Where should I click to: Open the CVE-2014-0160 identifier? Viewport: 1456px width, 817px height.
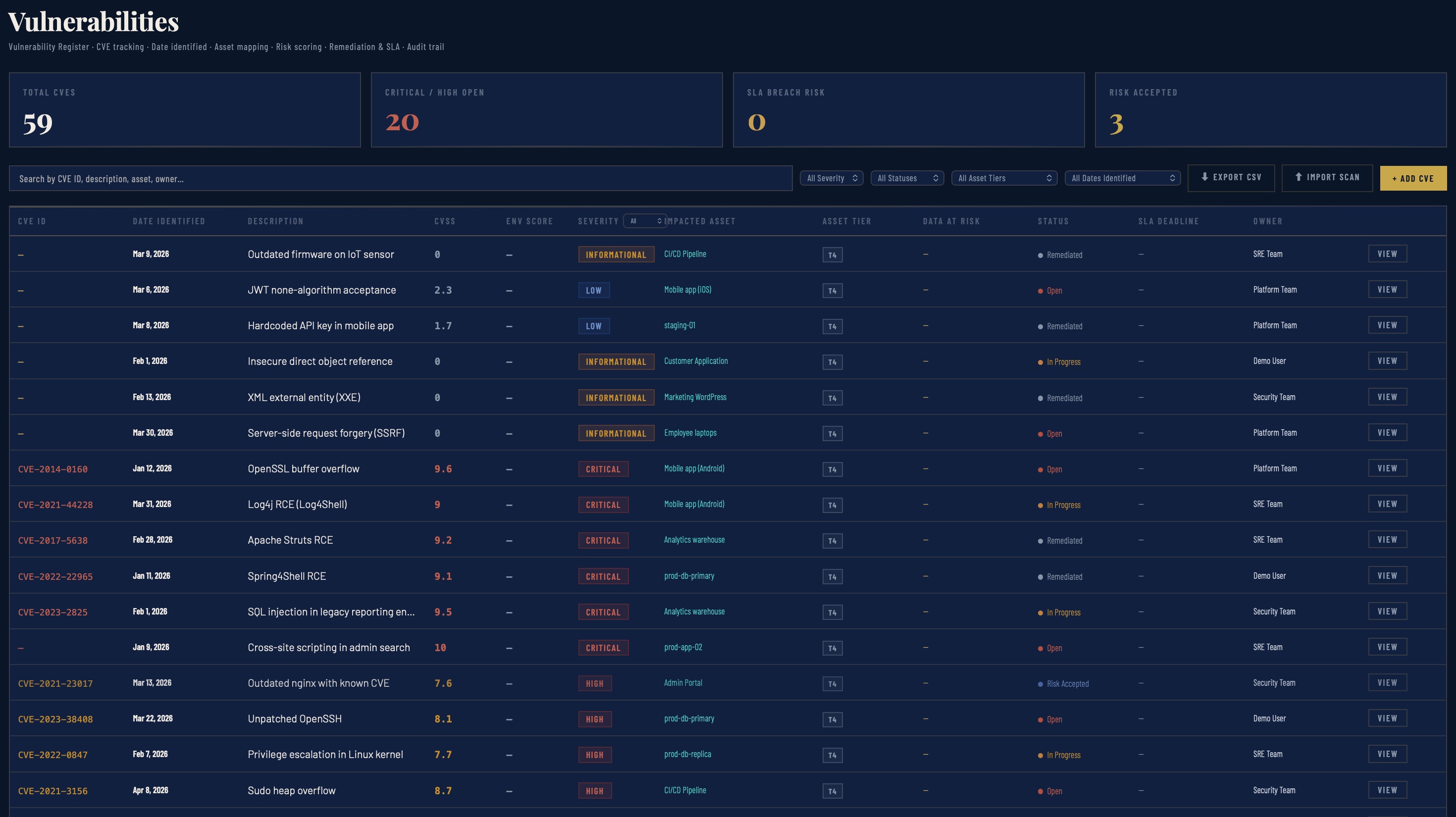[52, 469]
